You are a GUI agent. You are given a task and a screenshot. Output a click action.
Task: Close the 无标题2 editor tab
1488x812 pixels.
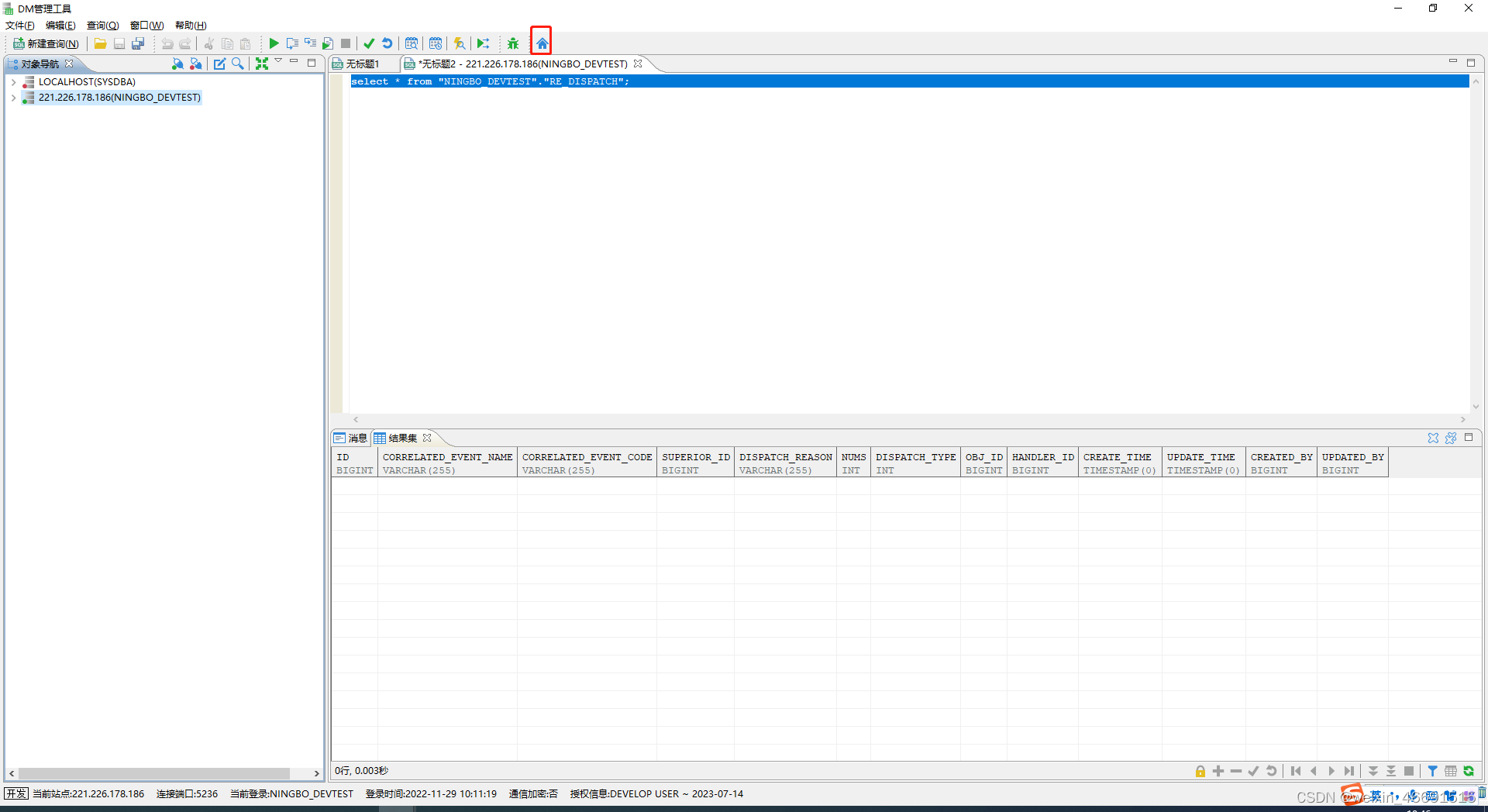point(638,64)
